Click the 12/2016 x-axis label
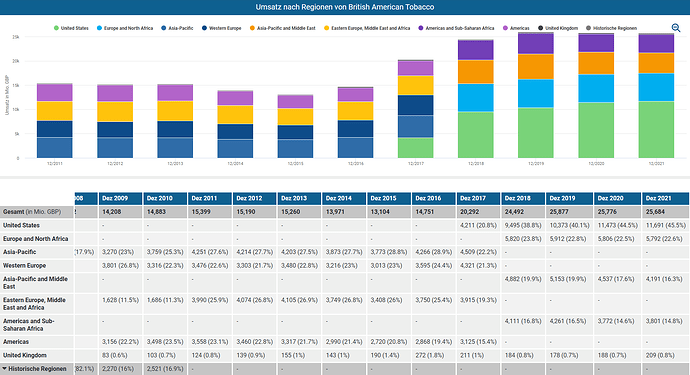This screenshot has height=375, width=690. [356, 163]
